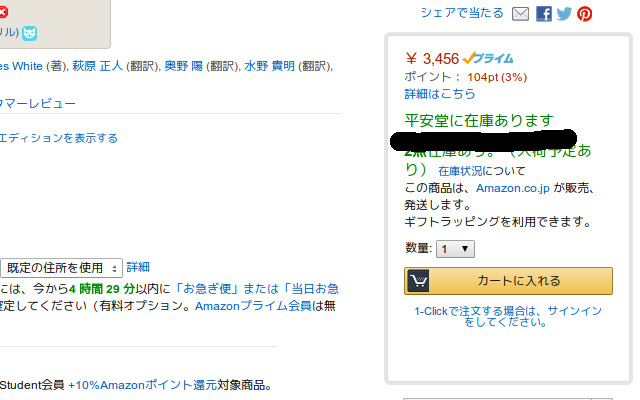Open the 既定の住所を使用 address dropdown

click(x=61, y=268)
